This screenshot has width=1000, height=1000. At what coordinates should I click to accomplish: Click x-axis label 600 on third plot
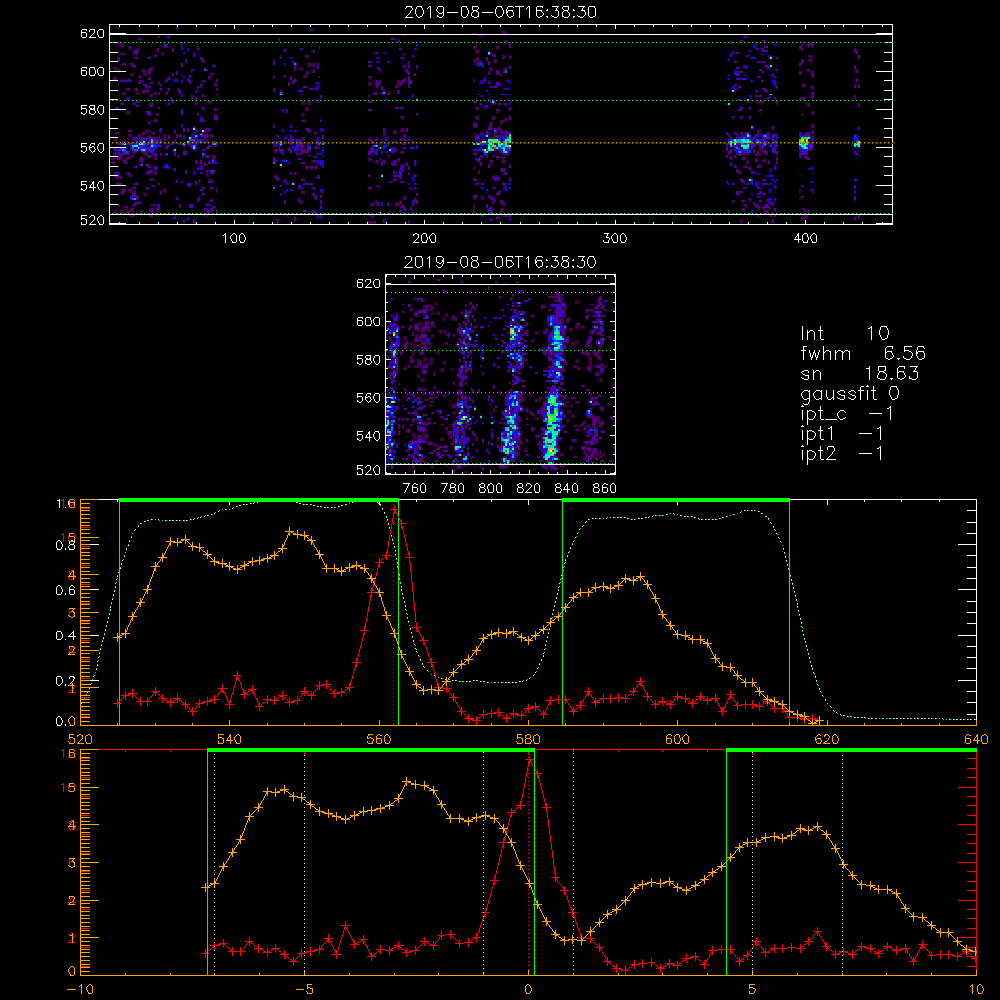[678, 739]
